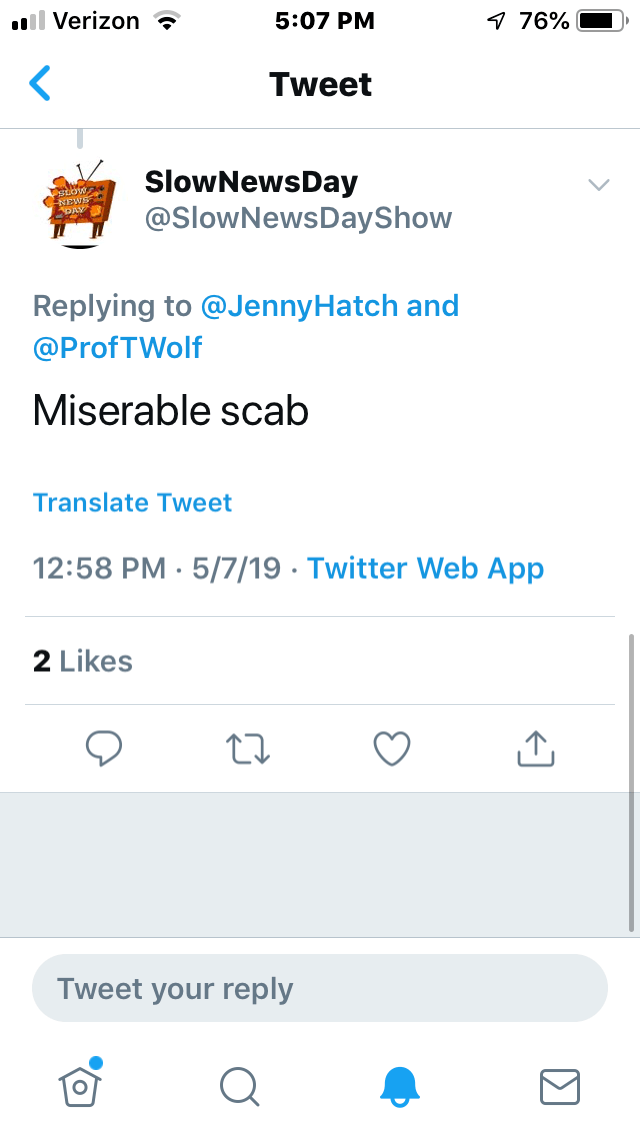Open the Twitter Web App source link

[x=425, y=569]
